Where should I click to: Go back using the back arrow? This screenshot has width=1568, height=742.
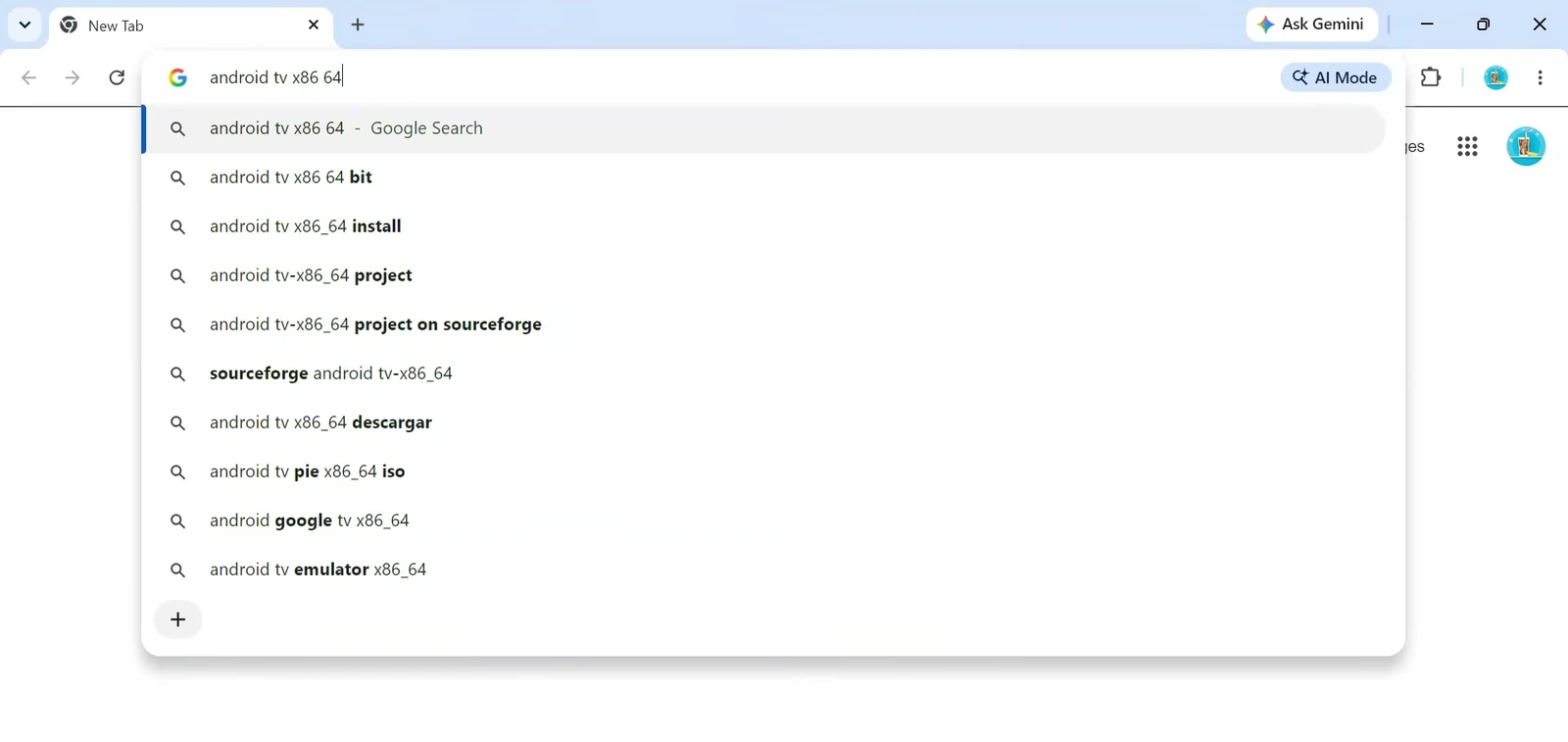pyautogui.click(x=28, y=77)
